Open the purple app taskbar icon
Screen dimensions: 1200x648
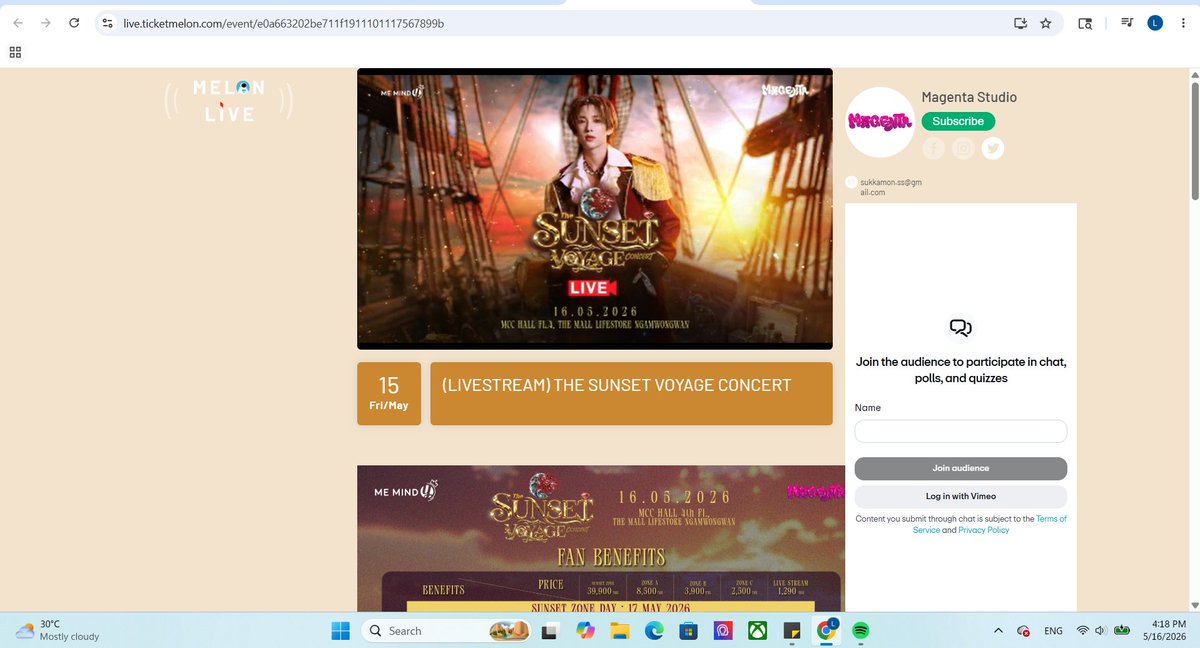[x=723, y=631]
